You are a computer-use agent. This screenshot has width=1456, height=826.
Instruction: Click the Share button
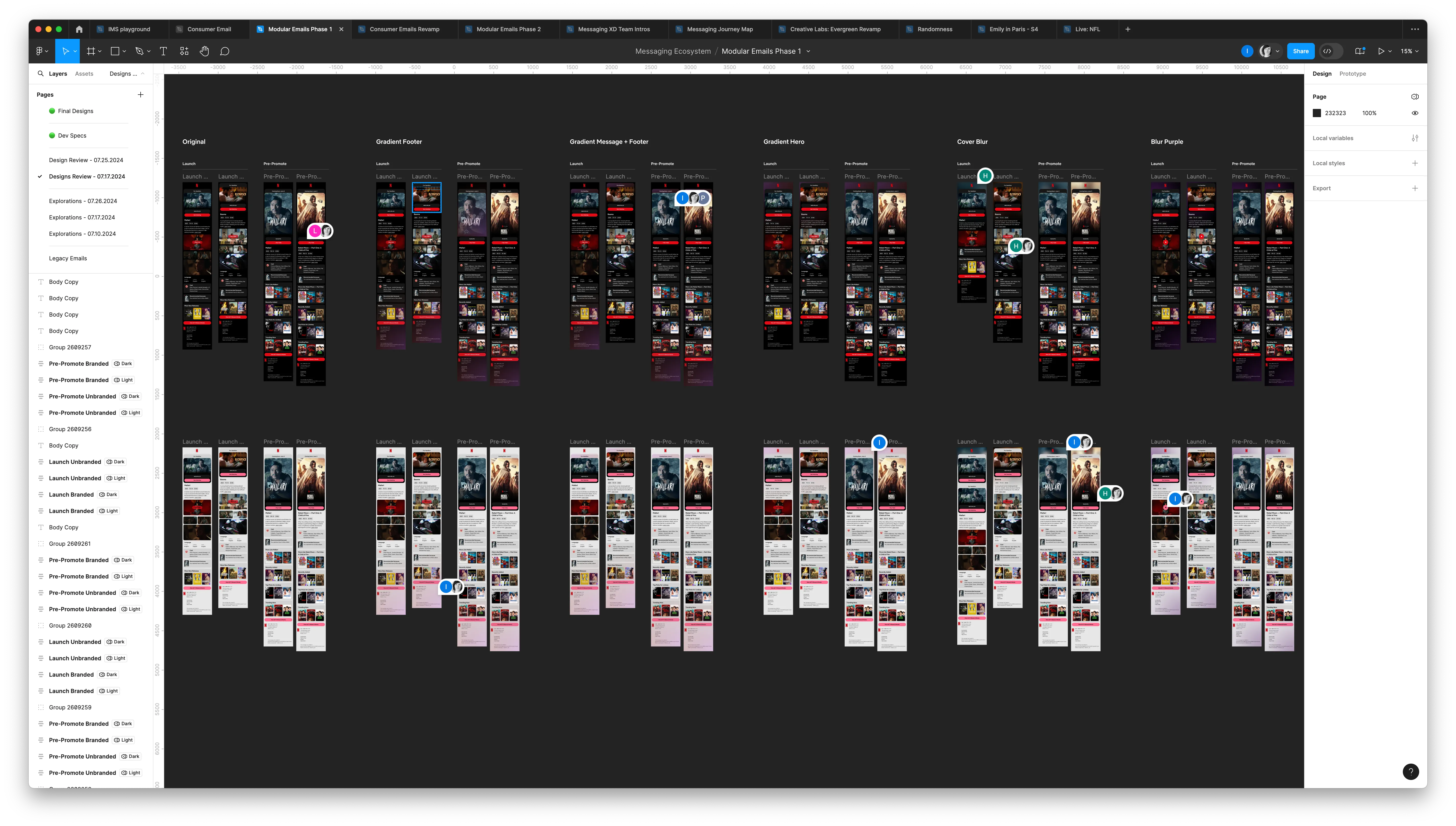pos(1301,51)
